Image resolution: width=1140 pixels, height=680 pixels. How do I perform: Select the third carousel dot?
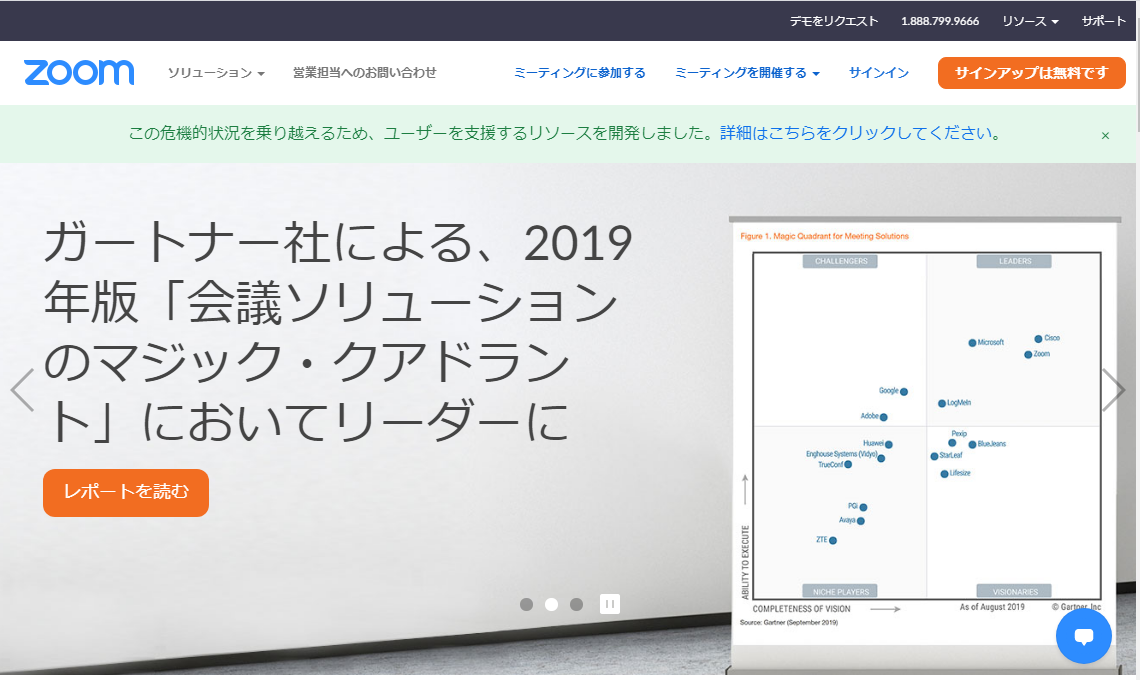click(577, 604)
